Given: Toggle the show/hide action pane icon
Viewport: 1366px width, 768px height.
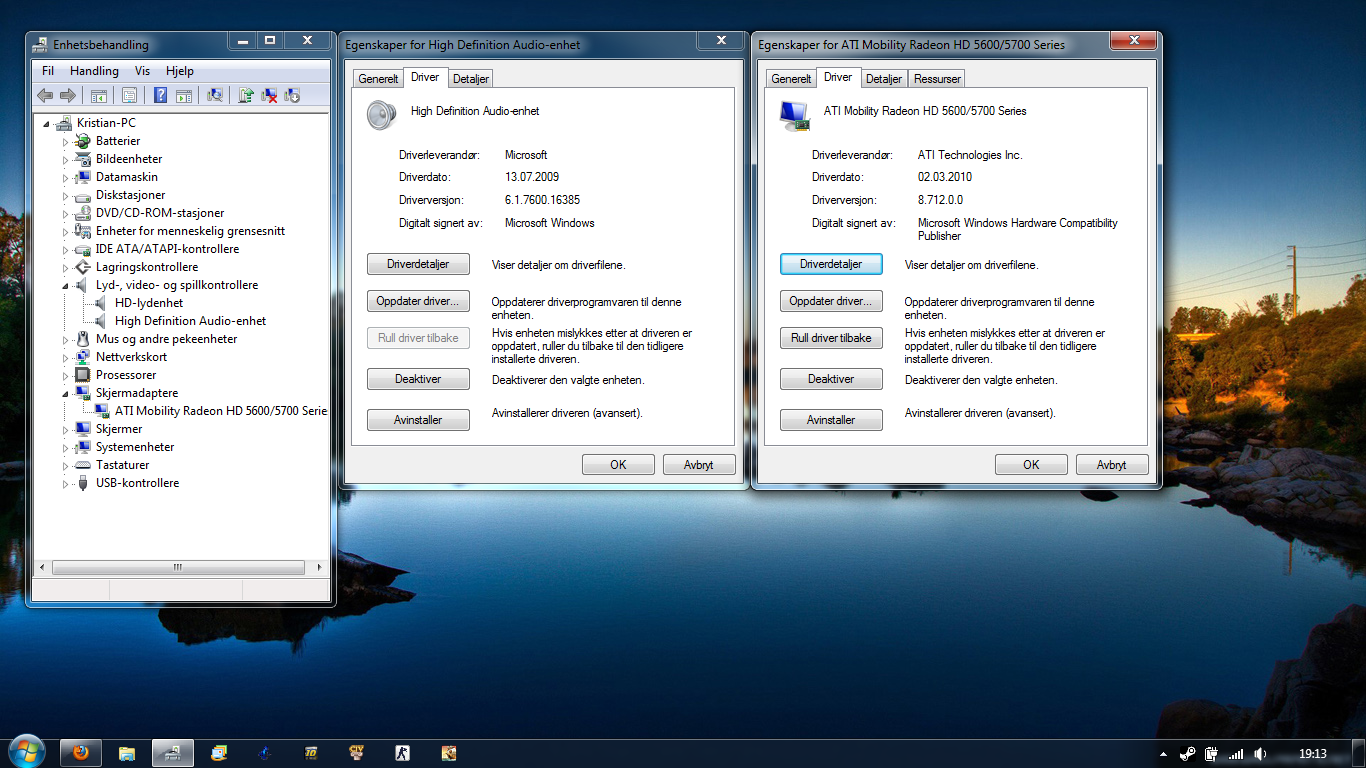Looking at the screenshot, I should click(x=184, y=95).
